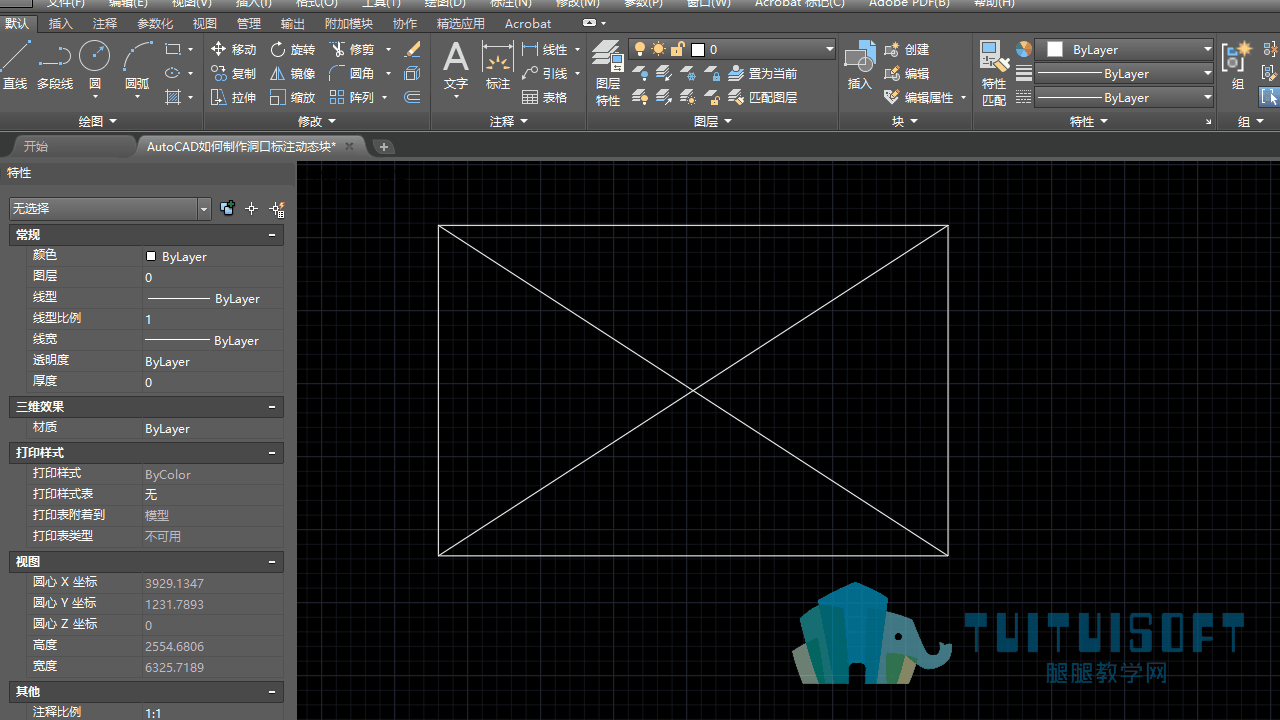Select the 特性匹配 match properties tool

coord(994,73)
